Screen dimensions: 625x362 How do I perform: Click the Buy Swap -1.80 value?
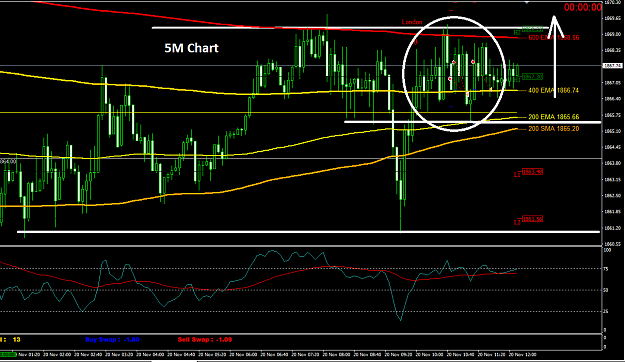[x=112, y=340]
